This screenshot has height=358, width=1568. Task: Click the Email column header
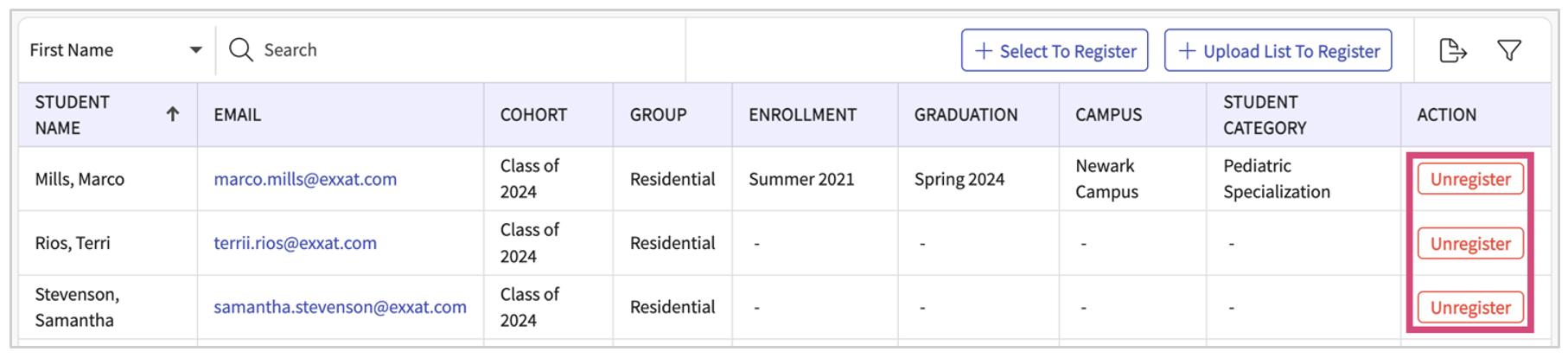[x=238, y=115]
